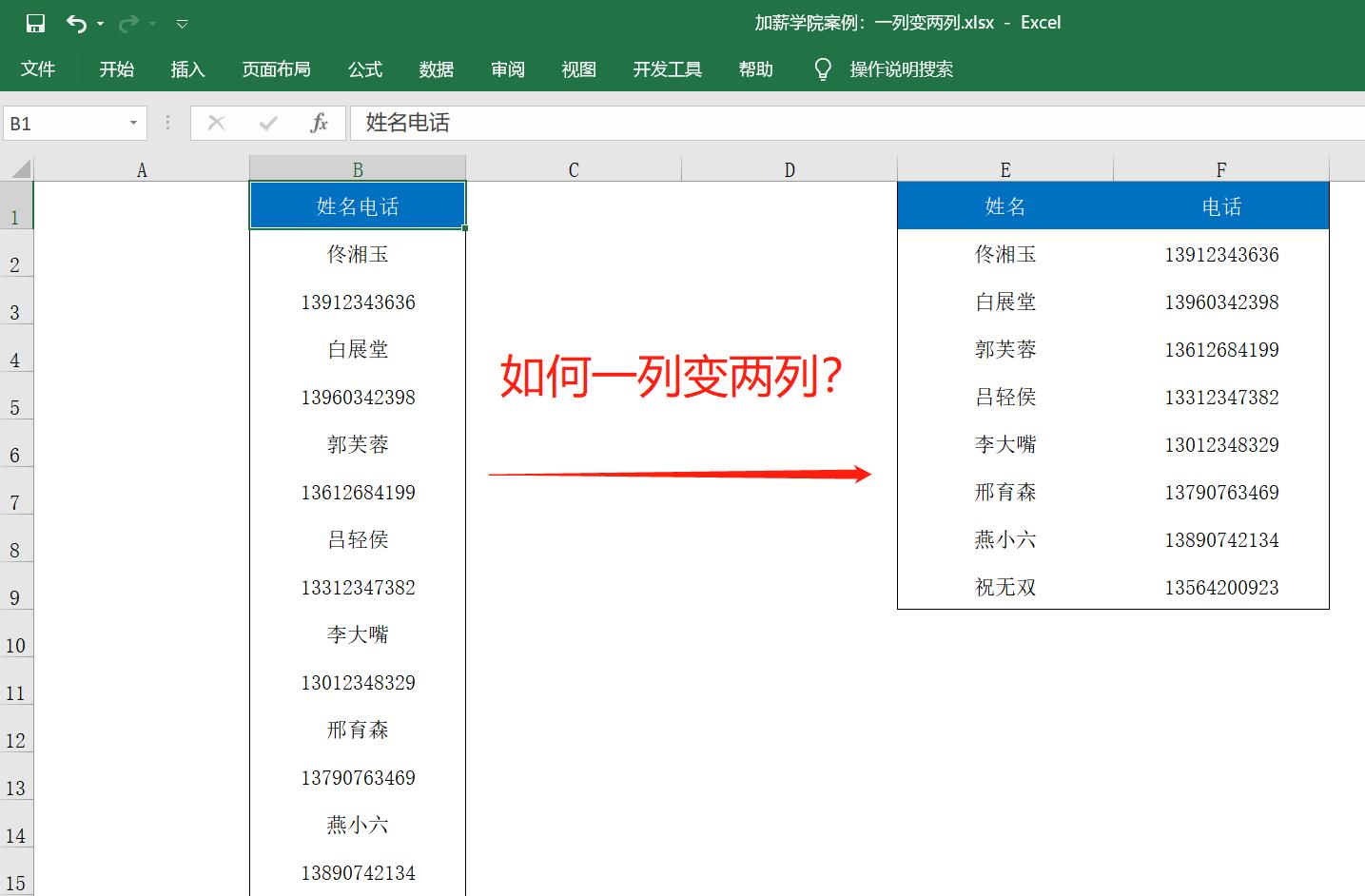Click the 帮助 ribbon tab

[755, 68]
